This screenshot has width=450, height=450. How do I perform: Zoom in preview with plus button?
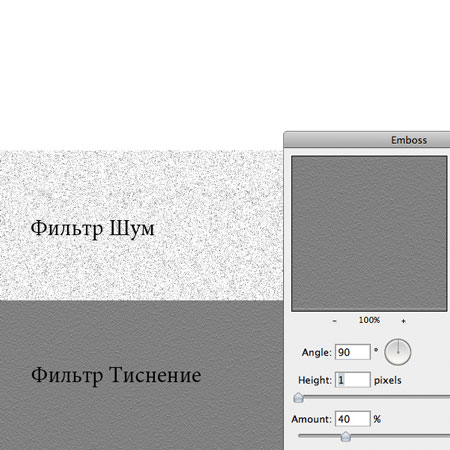(403, 321)
